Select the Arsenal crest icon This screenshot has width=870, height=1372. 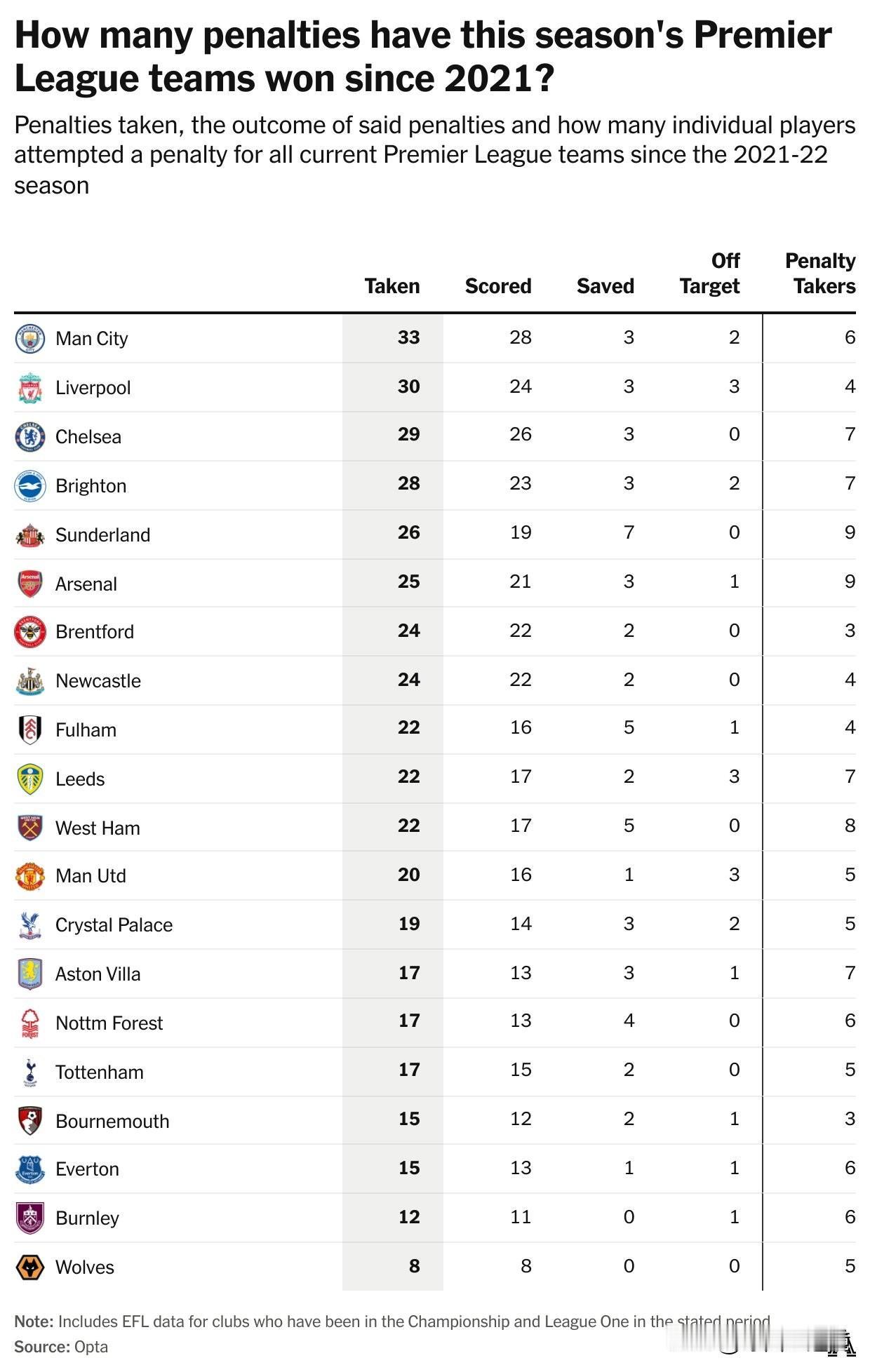click(30, 584)
